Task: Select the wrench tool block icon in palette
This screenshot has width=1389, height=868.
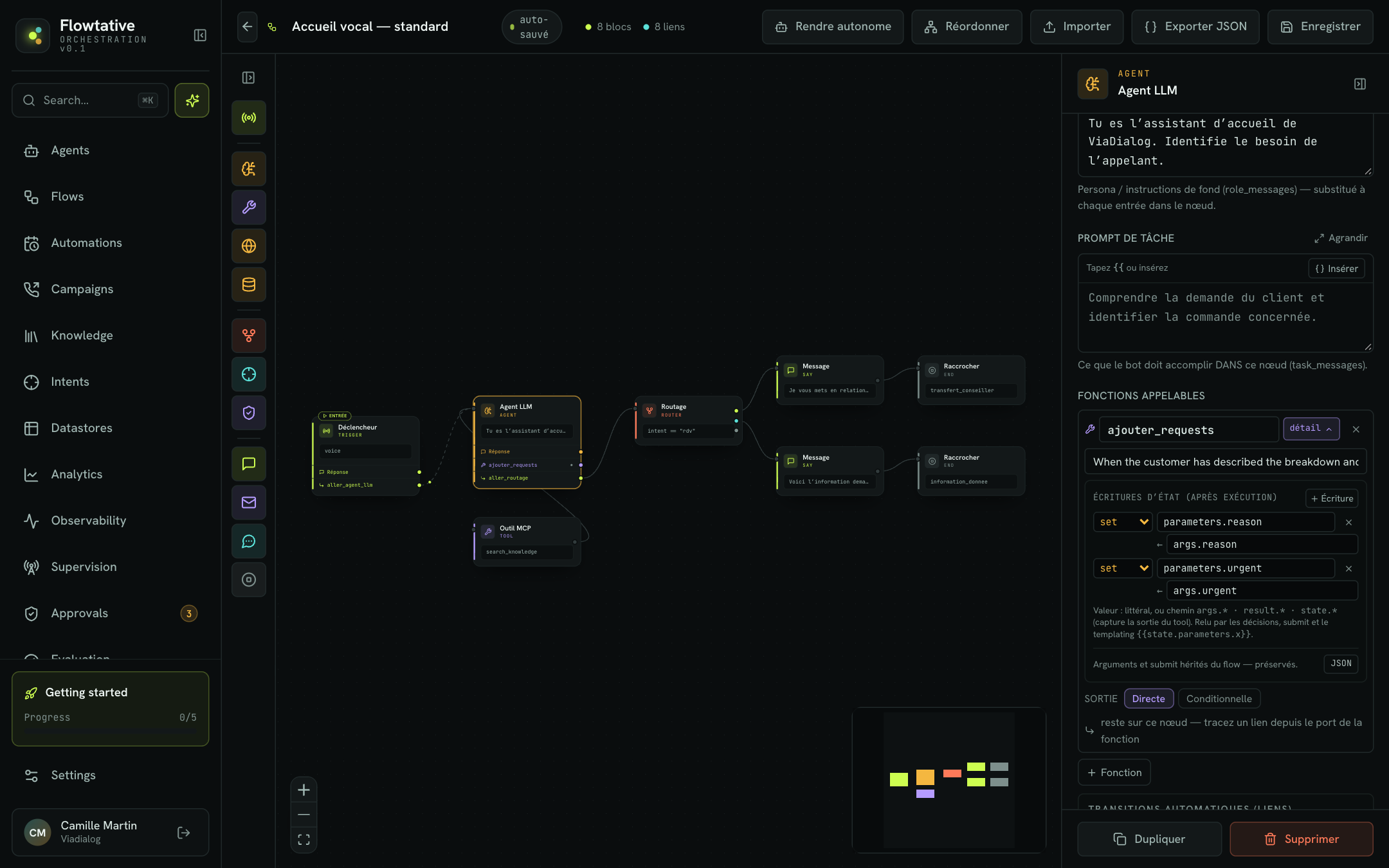Action: click(249, 208)
